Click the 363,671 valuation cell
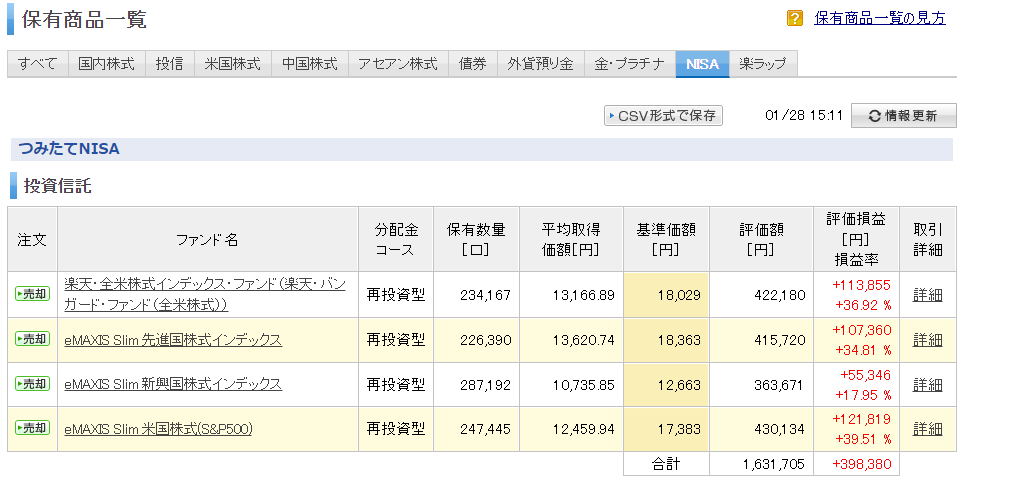 (x=761, y=384)
